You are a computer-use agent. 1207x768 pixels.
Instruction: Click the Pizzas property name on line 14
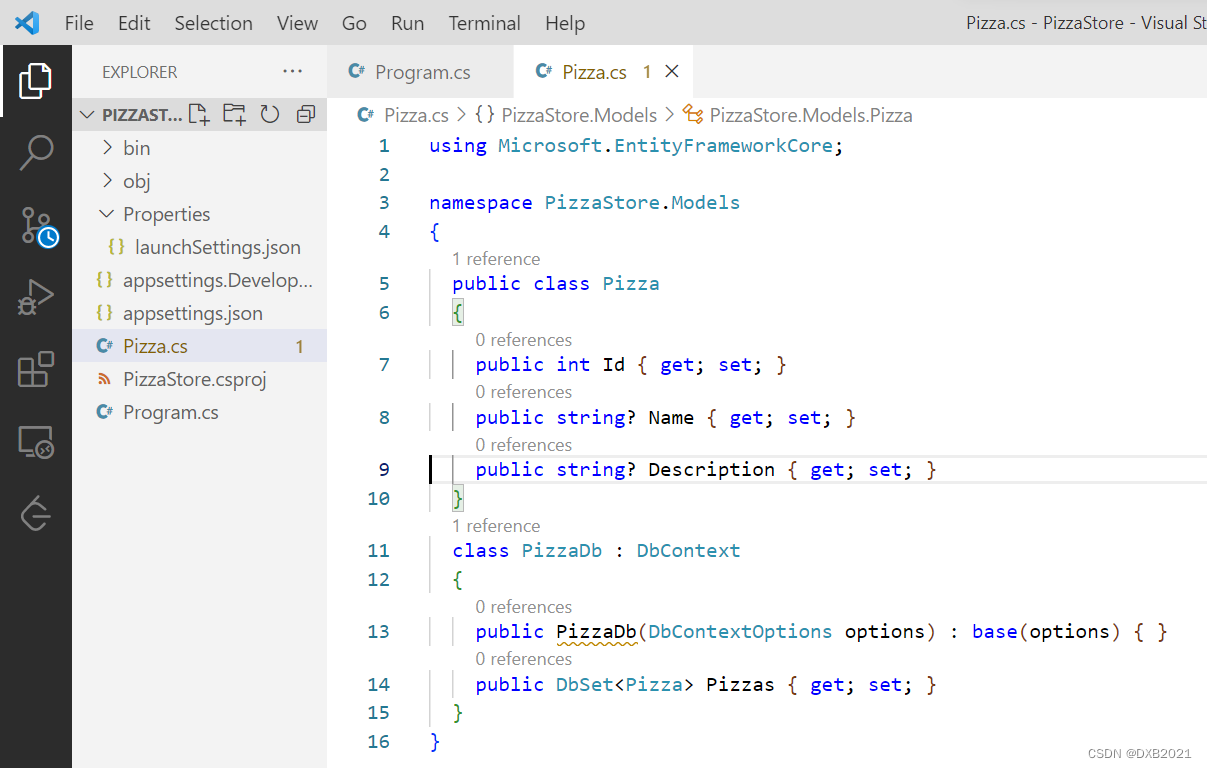(x=740, y=685)
